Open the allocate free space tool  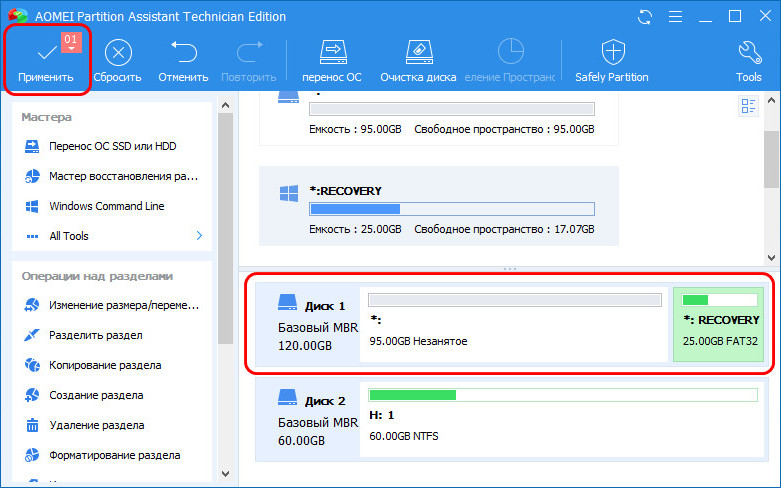point(510,61)
